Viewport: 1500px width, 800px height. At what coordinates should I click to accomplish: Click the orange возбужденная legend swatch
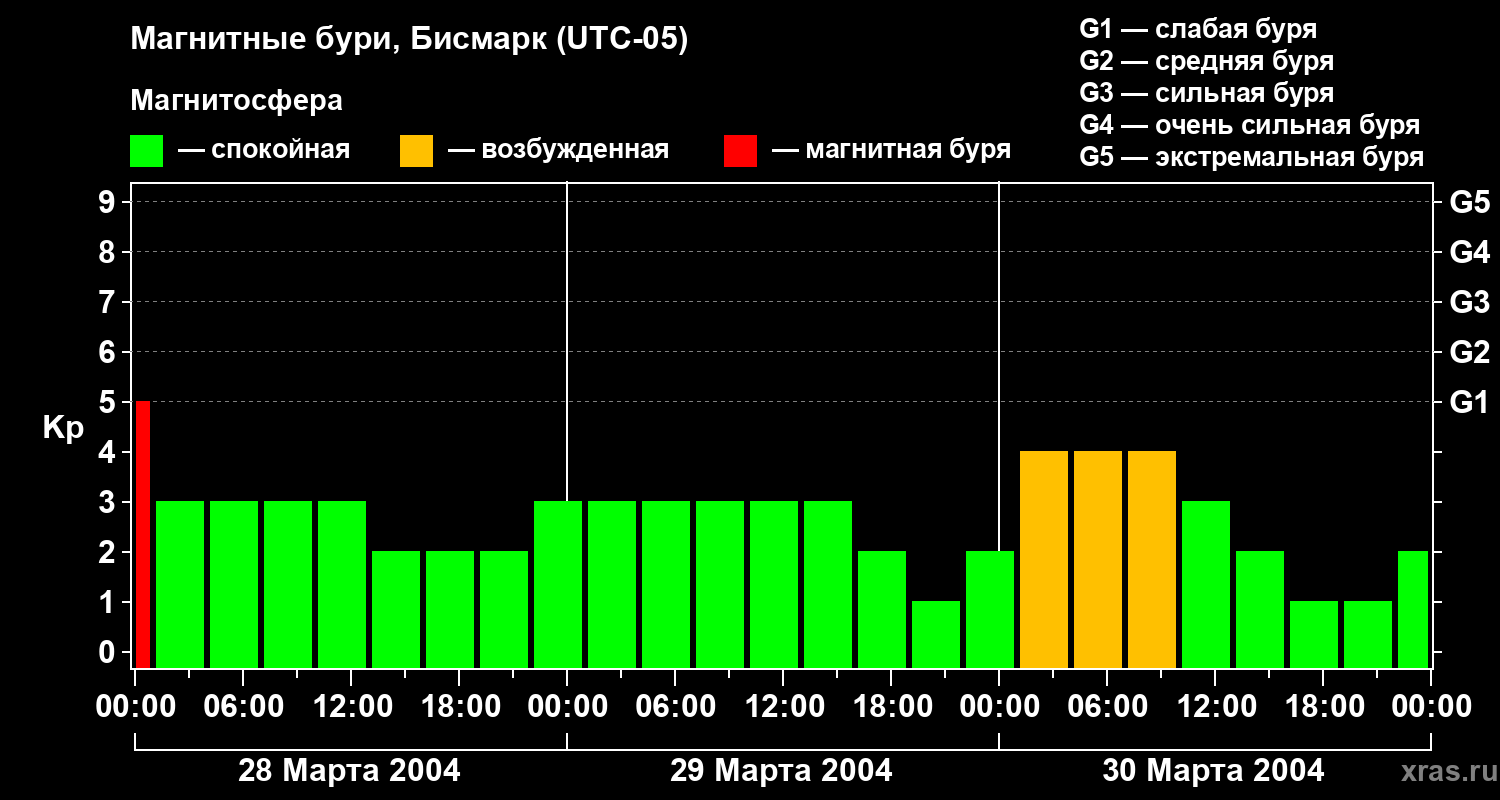pyautogui.click(x=416, y=151)
